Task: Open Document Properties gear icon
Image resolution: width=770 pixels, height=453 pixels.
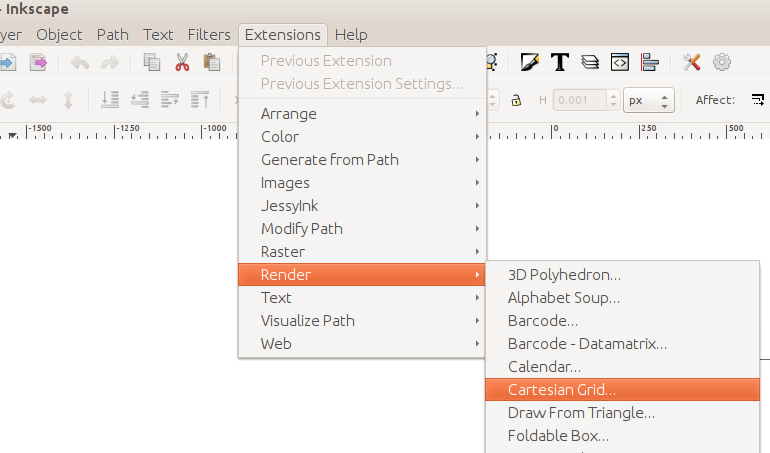Action: (x=722, y=62)
